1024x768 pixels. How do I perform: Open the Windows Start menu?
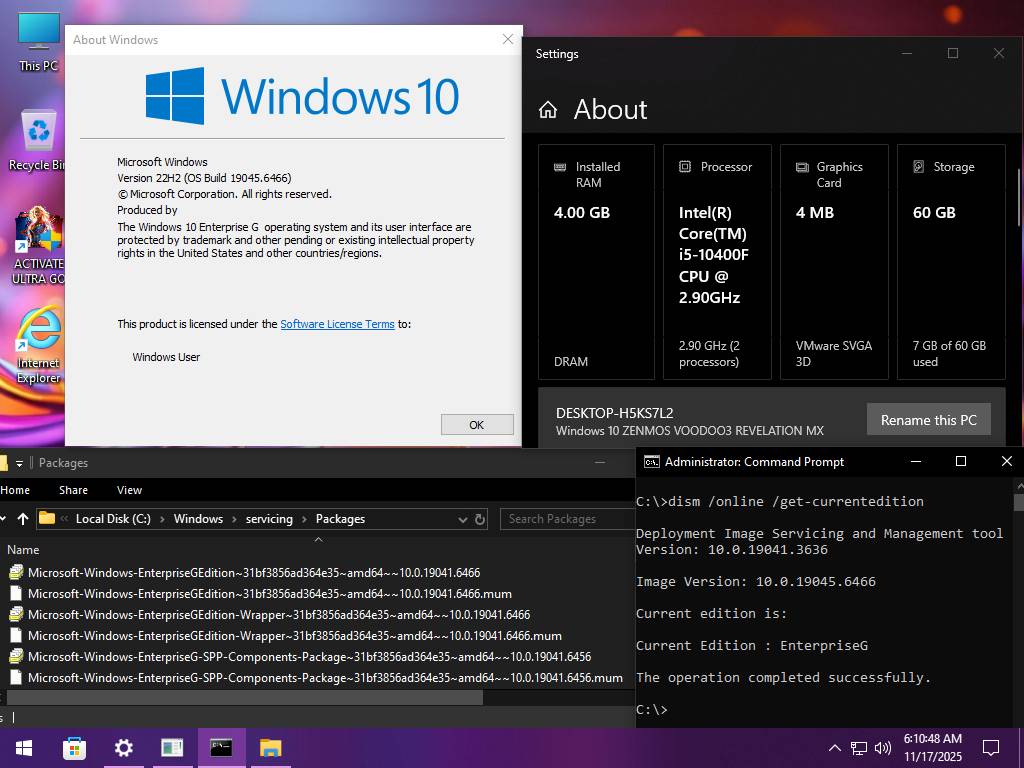coord(24,748)
